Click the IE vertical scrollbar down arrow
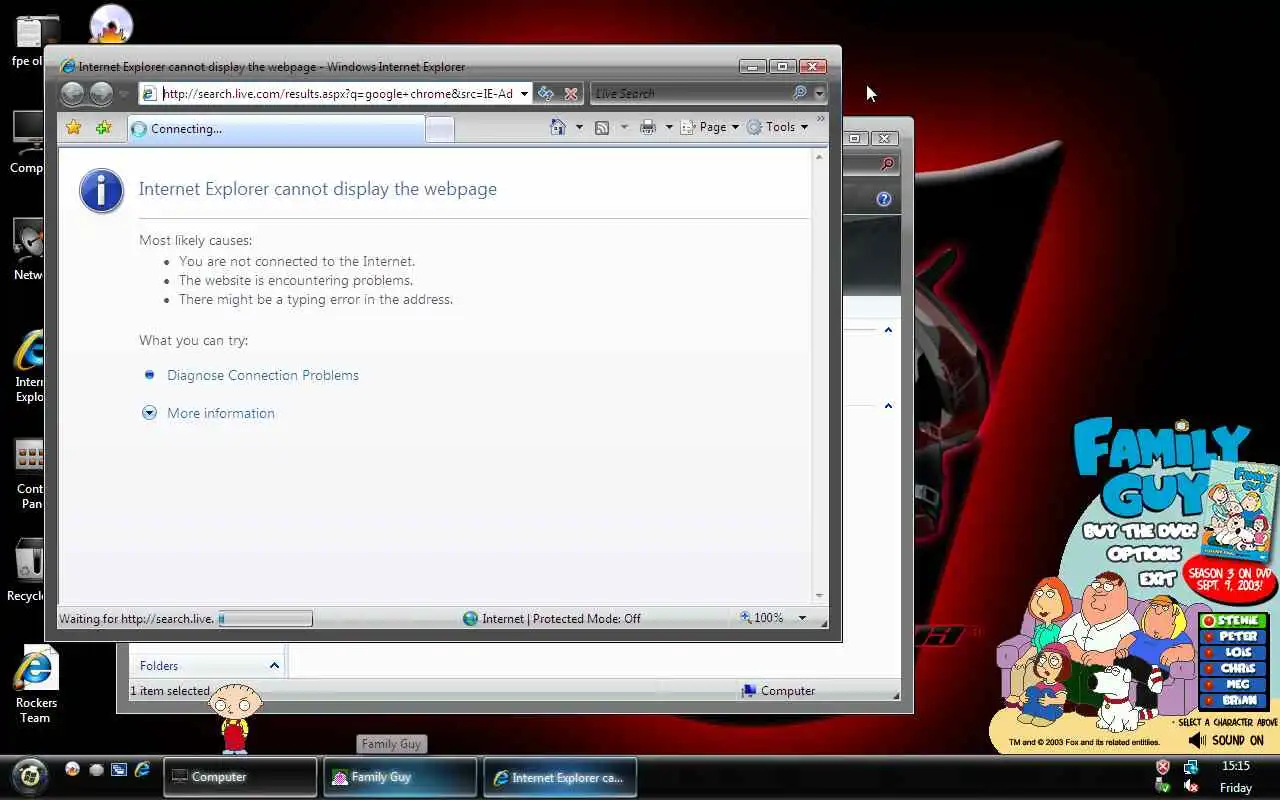Screen dimensions: 1280x800 820,596
